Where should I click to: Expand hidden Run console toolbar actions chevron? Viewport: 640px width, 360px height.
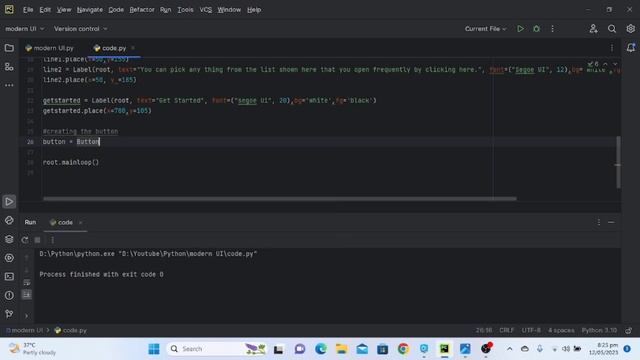(x=27, y=316)
